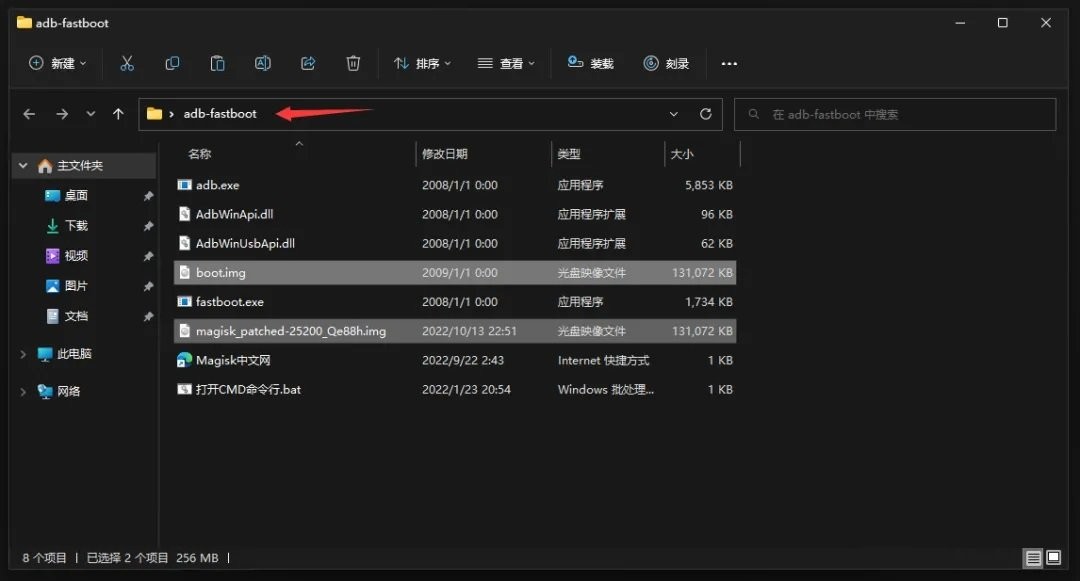Screen dimensions: 1080x581
Task: Click the 装载 mount button
Action: (590, 63)
